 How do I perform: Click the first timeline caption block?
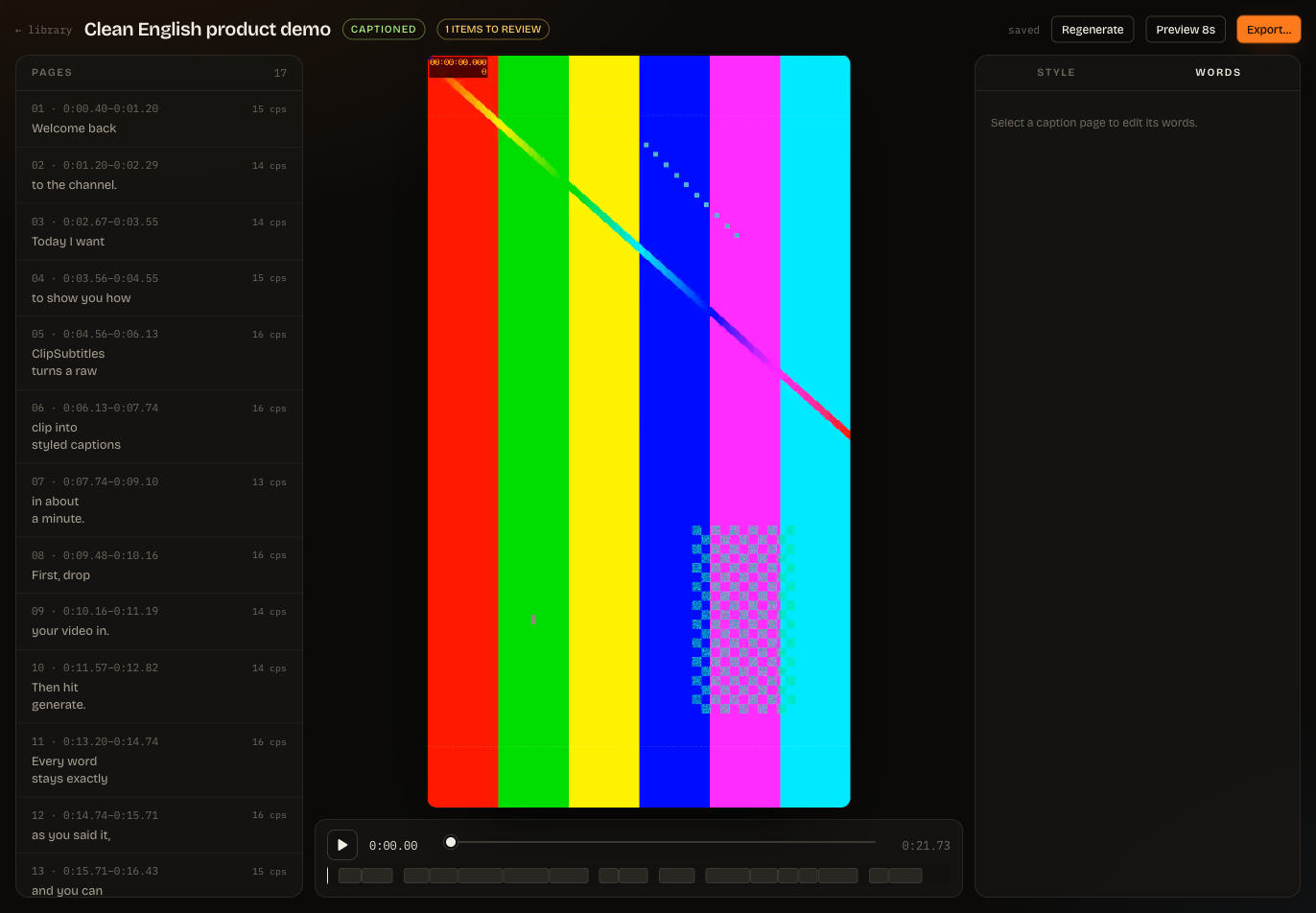click(x=350, y=876)
